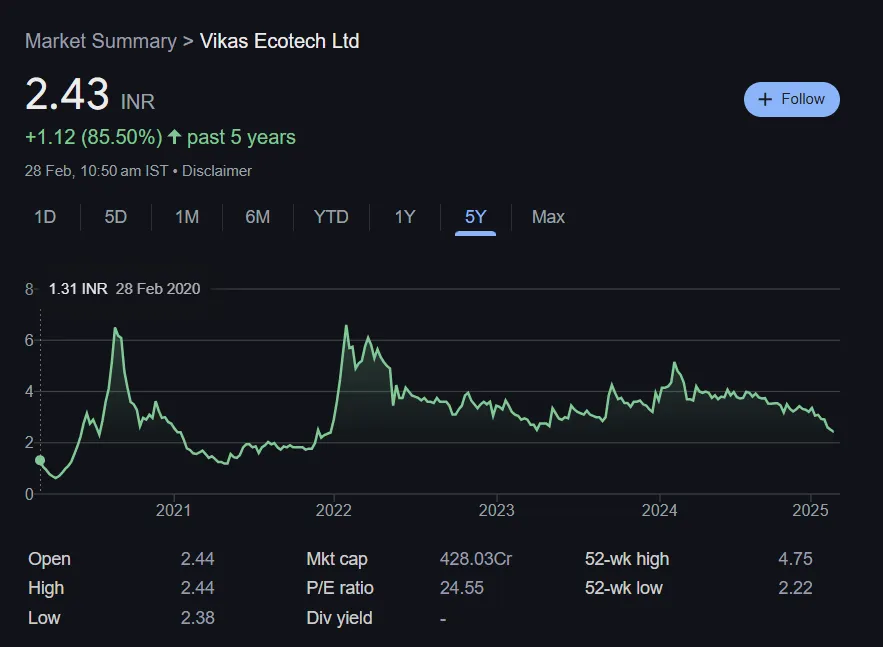
Task: Click the 52-wk low label
Action: (623, 588)
